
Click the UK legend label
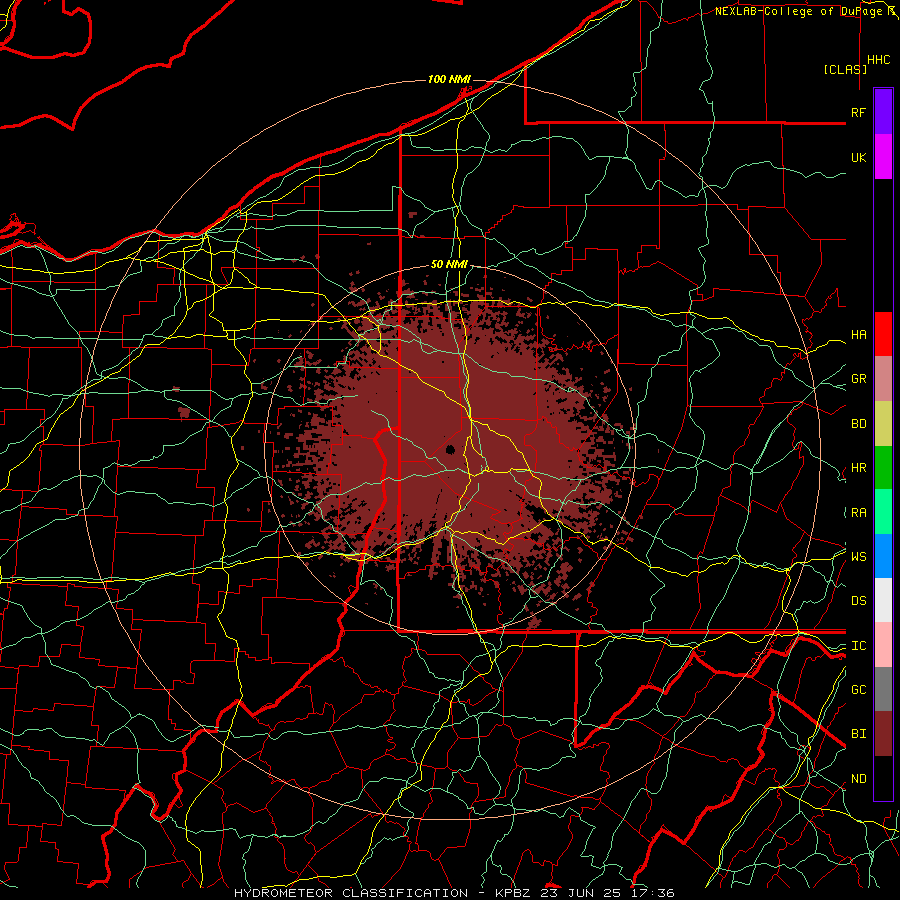[858, 157]
